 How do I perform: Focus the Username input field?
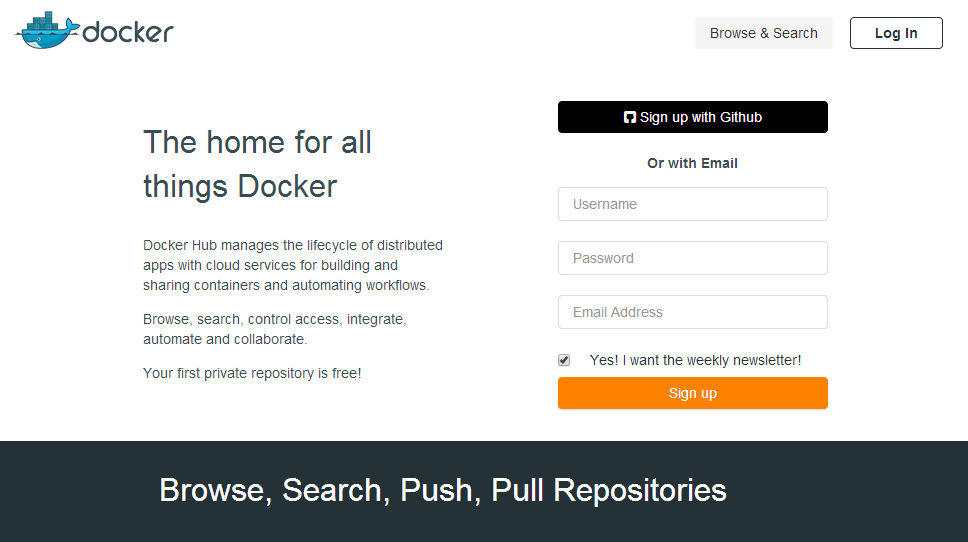click(693, 204)
